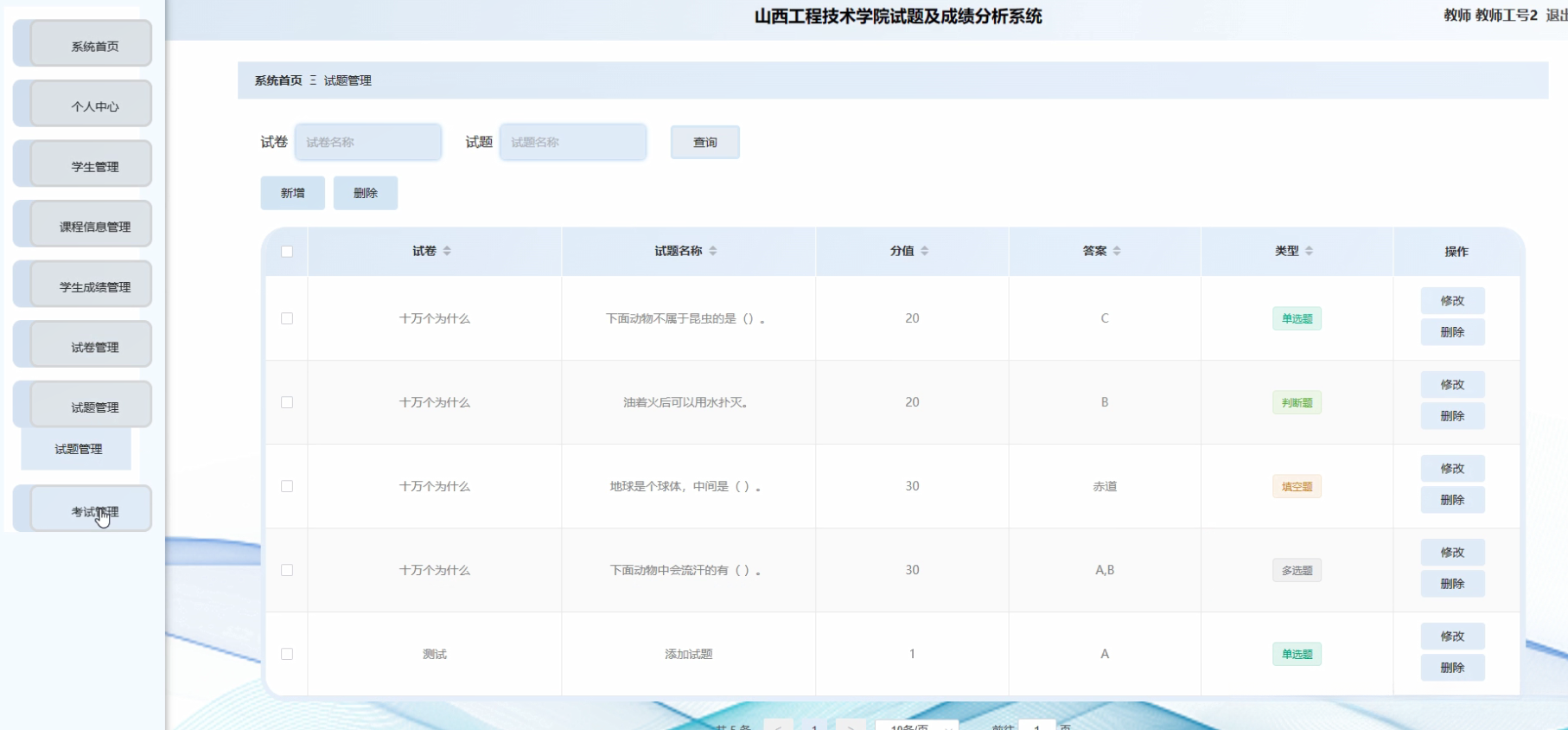Check the row for 下面动物不属于昆虫的是
Screen dimensions: 1568x730
tap(287, 318)
